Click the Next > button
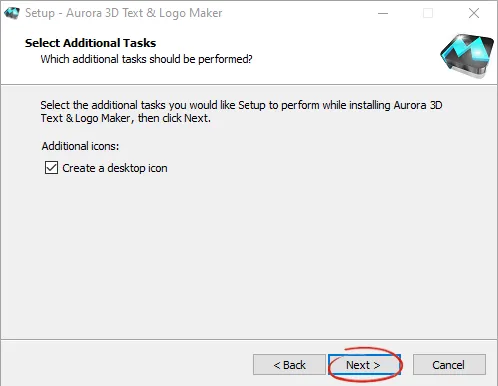The image size is (498, 386). click(x=364, y=365)
